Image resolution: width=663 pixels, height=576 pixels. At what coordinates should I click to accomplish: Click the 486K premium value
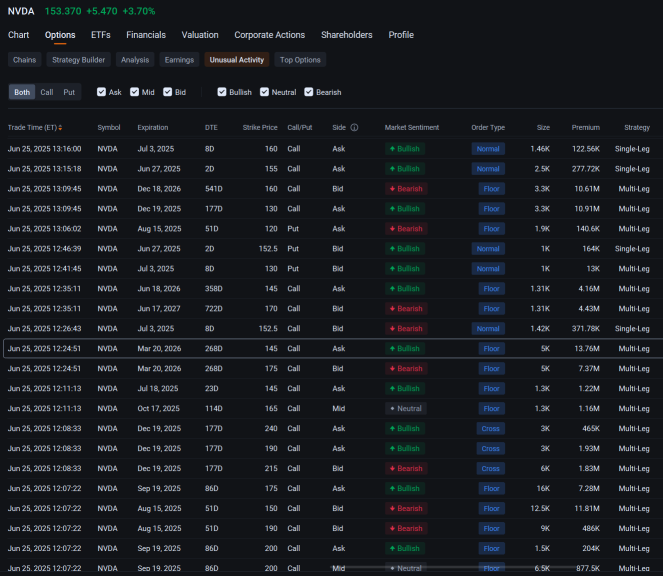point(591,529)
